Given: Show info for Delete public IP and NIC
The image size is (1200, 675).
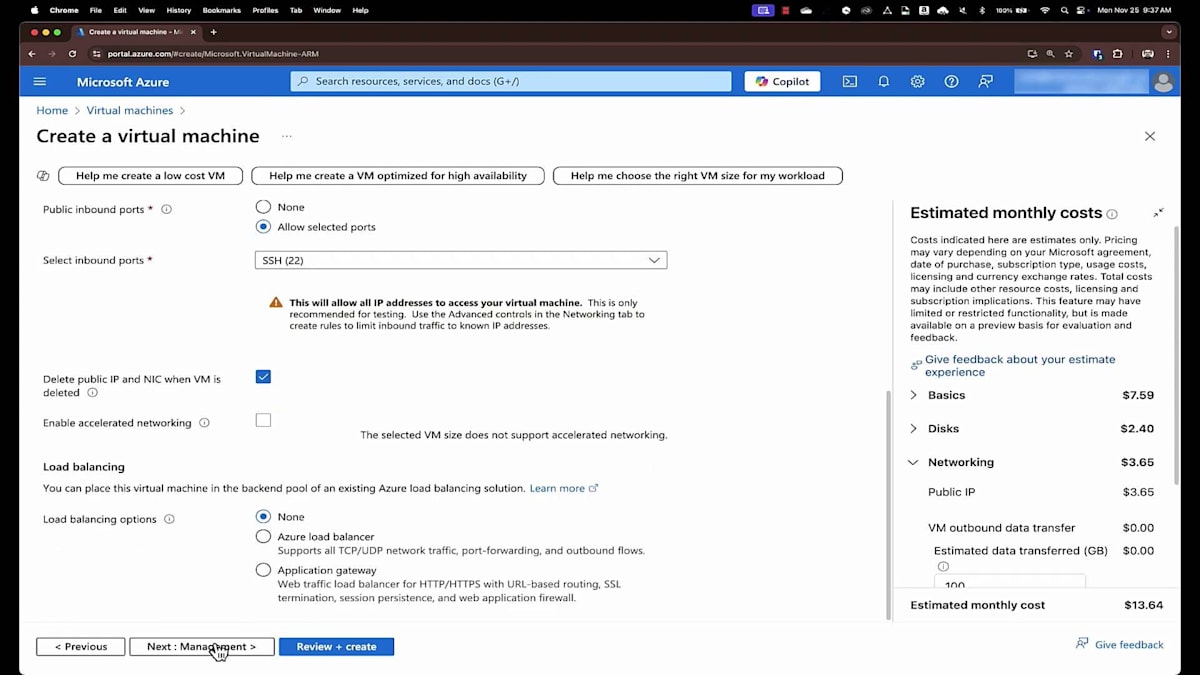Looking at the screenshot, I should [92, 393].
